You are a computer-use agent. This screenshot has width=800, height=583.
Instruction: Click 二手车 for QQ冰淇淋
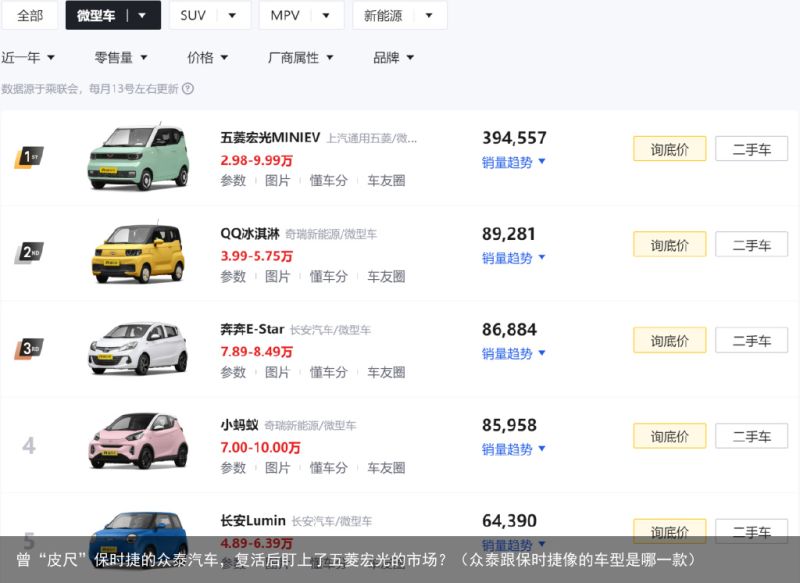(x=752, y=244)
